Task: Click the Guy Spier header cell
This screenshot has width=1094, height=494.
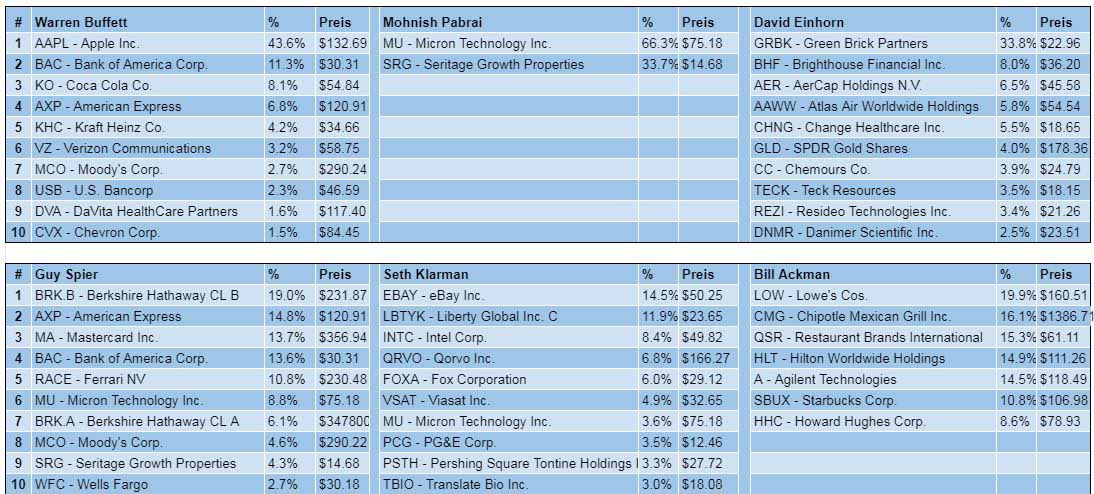Action: 148,274
